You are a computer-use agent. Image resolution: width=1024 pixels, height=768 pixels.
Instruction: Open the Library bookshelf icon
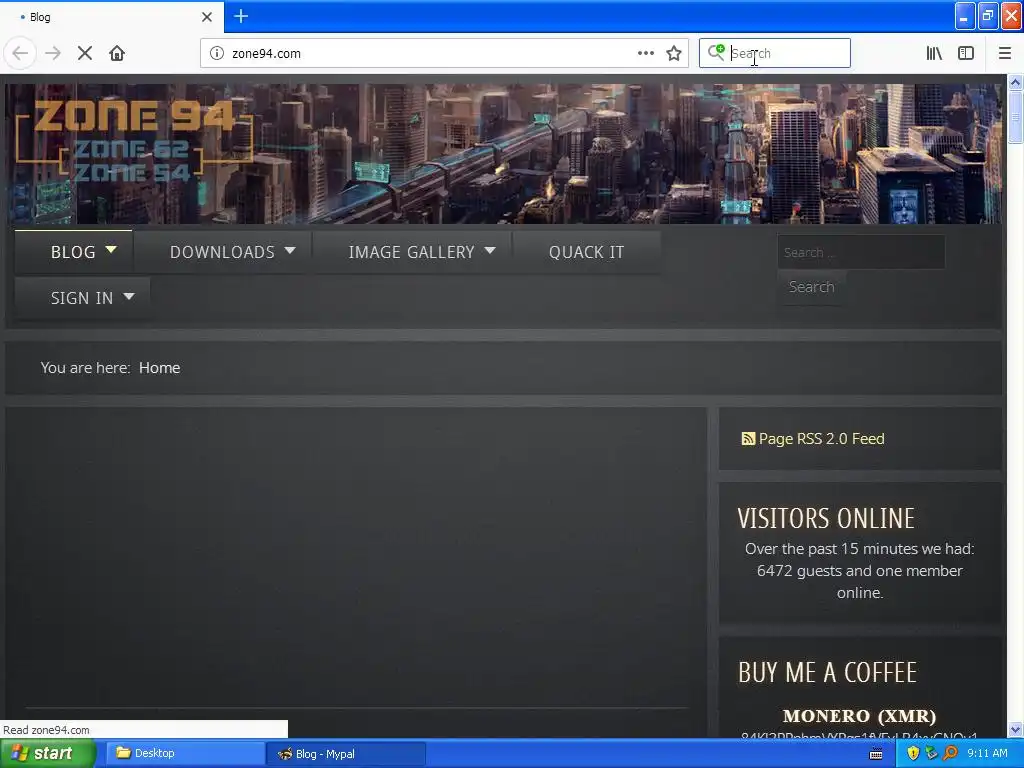click(934, 53)
